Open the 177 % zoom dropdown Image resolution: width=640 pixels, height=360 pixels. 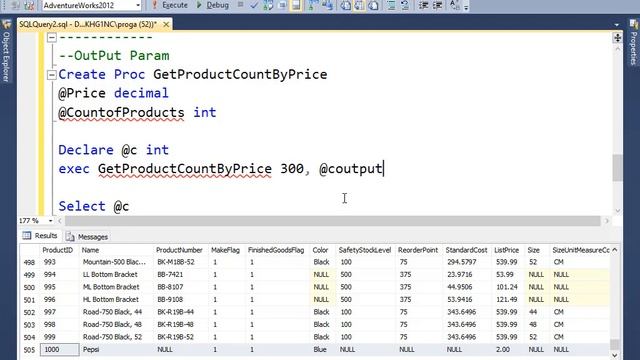pyautogui.click(x=51, y=221)
